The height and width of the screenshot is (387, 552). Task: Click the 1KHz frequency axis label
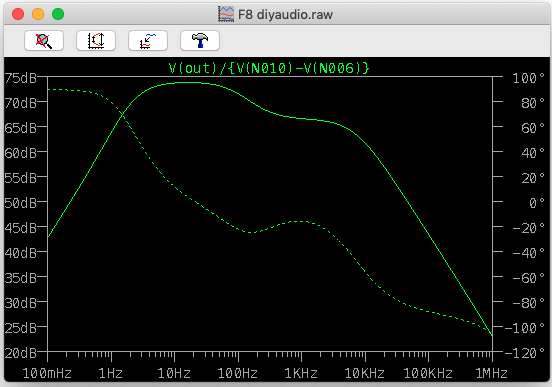pyautogui.click(x=301, y=373)
